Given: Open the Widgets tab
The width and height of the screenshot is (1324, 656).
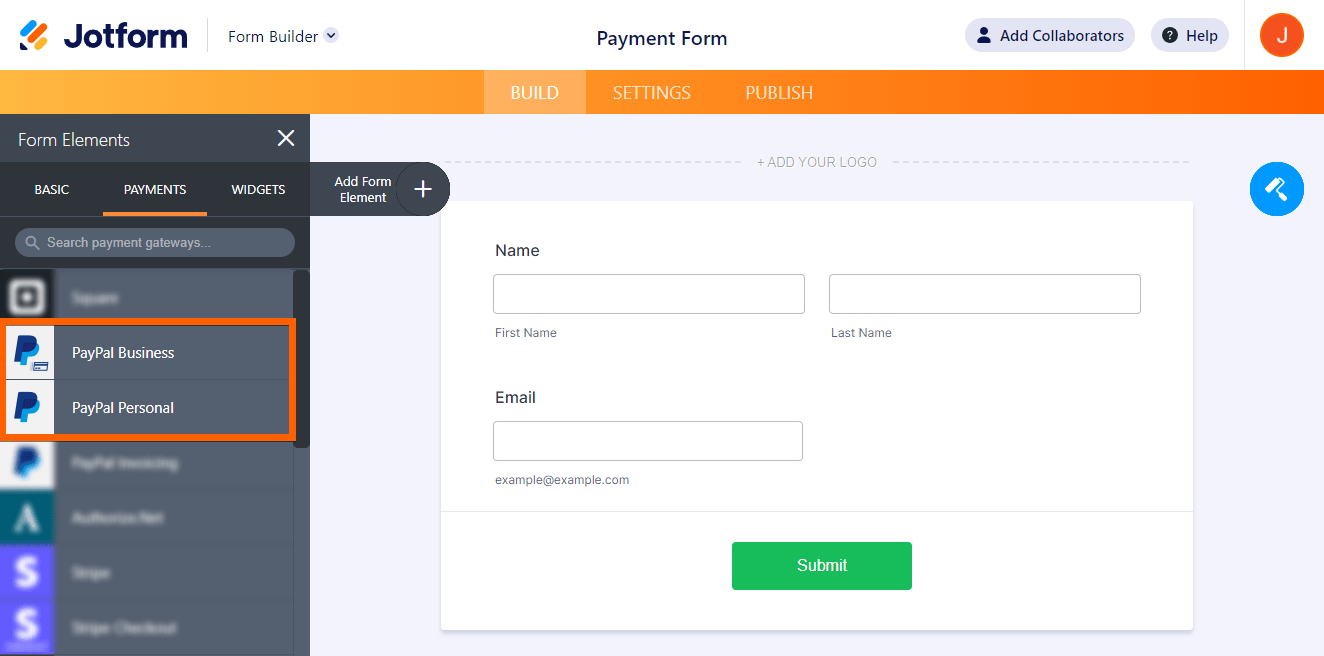Looking at the screenshot, I should [258, 189].
